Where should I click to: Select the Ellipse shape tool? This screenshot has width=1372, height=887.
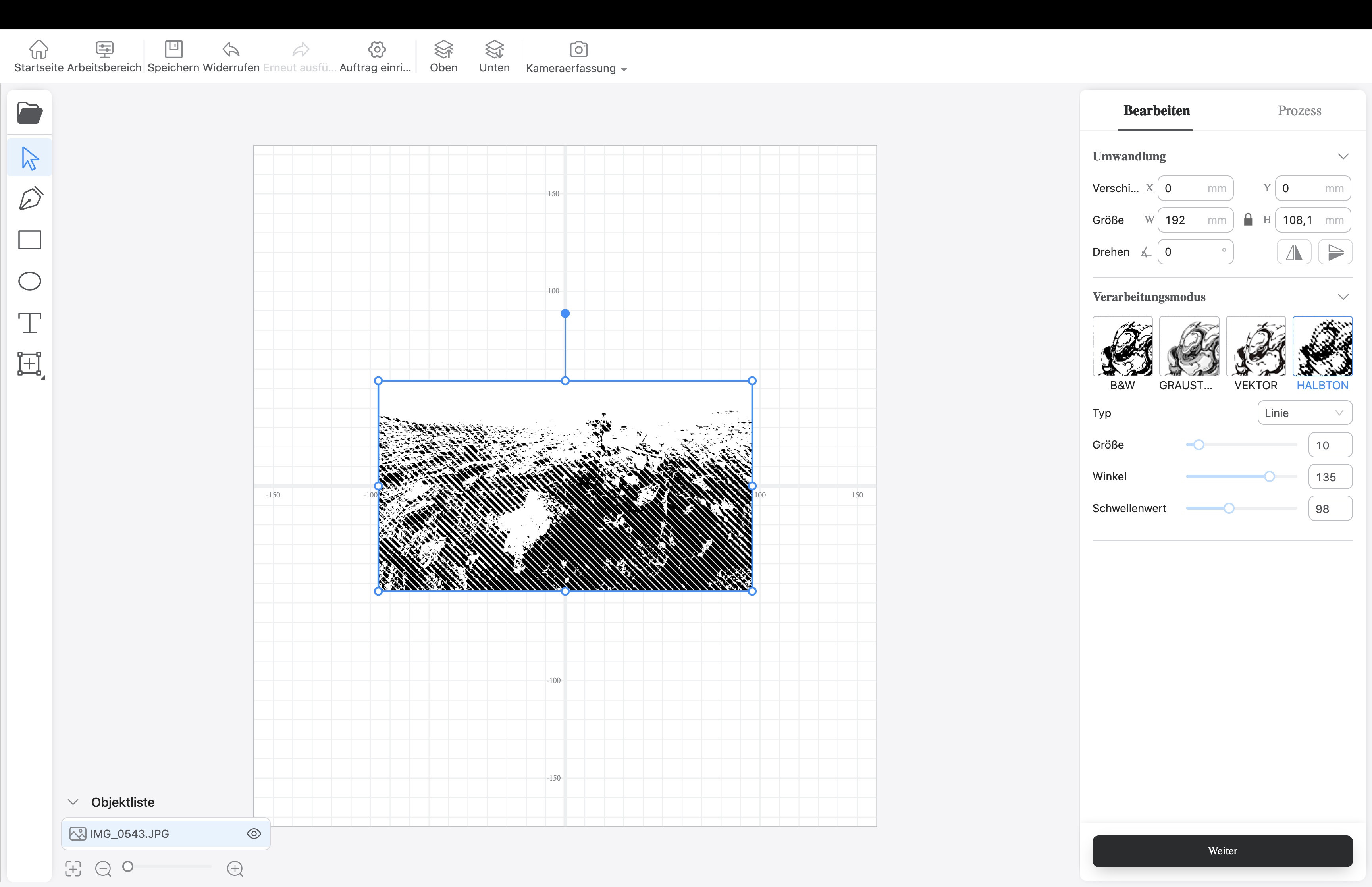(30, 281)
